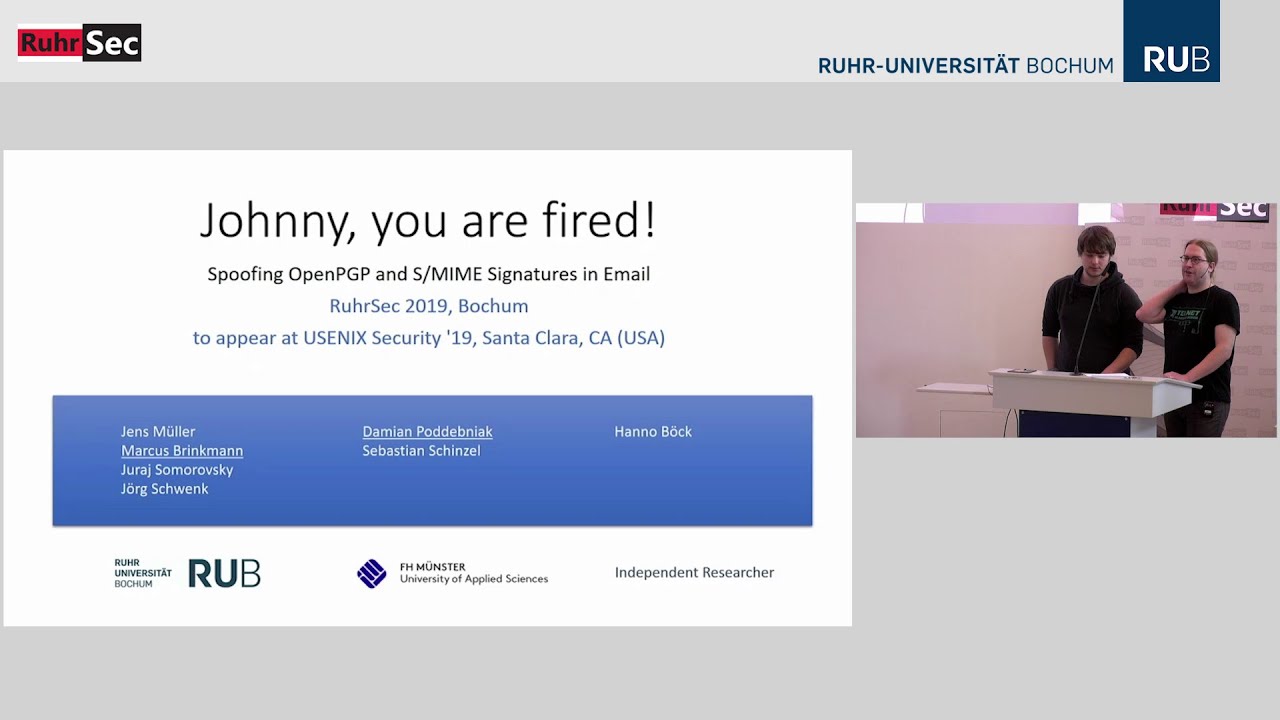Image resolution: width=1280 pixels, height=720 pixels.
Task: Click the "Independent Researcher" label
Action: tap(694, 573)
